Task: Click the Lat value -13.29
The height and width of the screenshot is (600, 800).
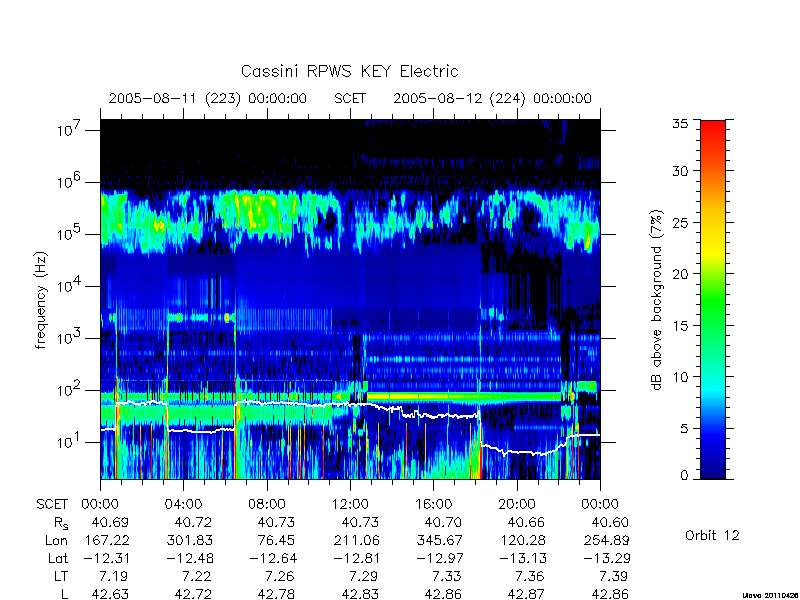Action: point(606,558)
